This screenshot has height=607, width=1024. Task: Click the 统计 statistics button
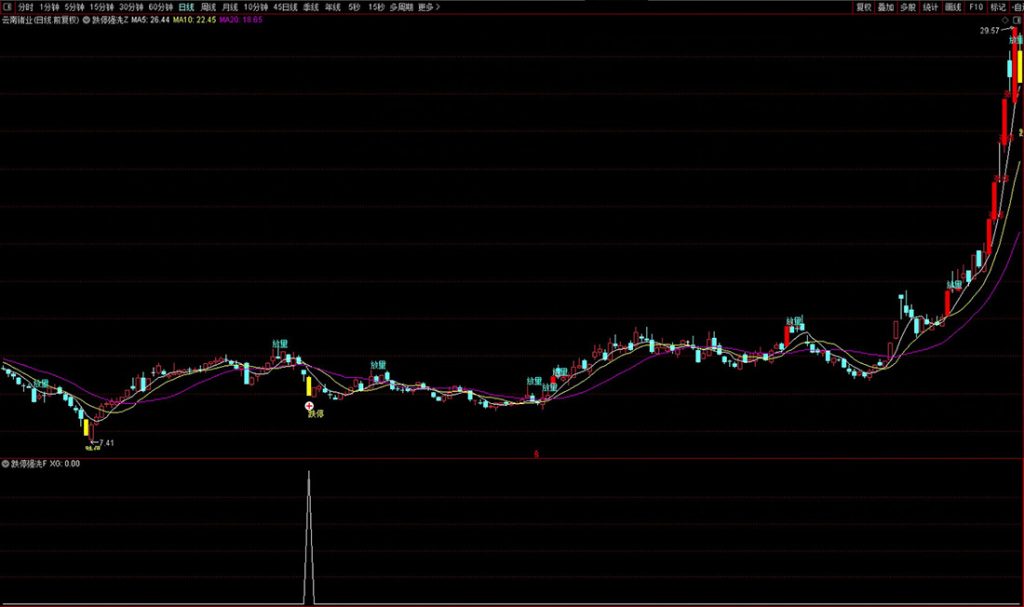(931, 7)
